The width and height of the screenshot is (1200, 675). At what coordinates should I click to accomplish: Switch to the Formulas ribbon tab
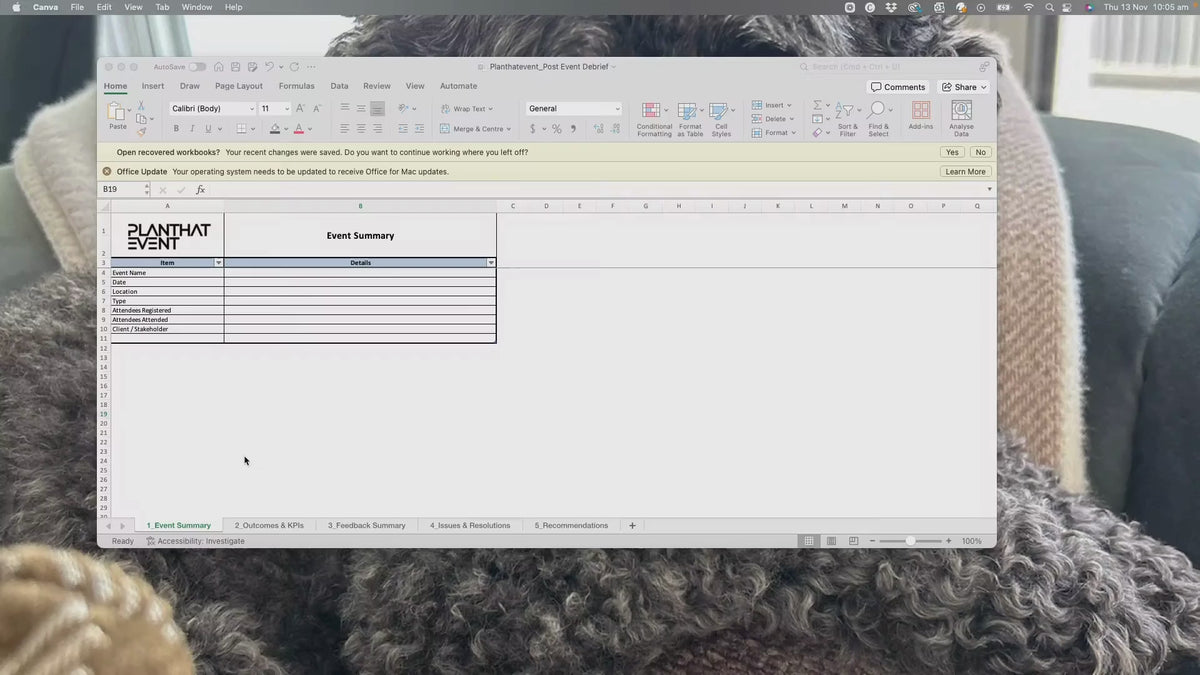296,87
